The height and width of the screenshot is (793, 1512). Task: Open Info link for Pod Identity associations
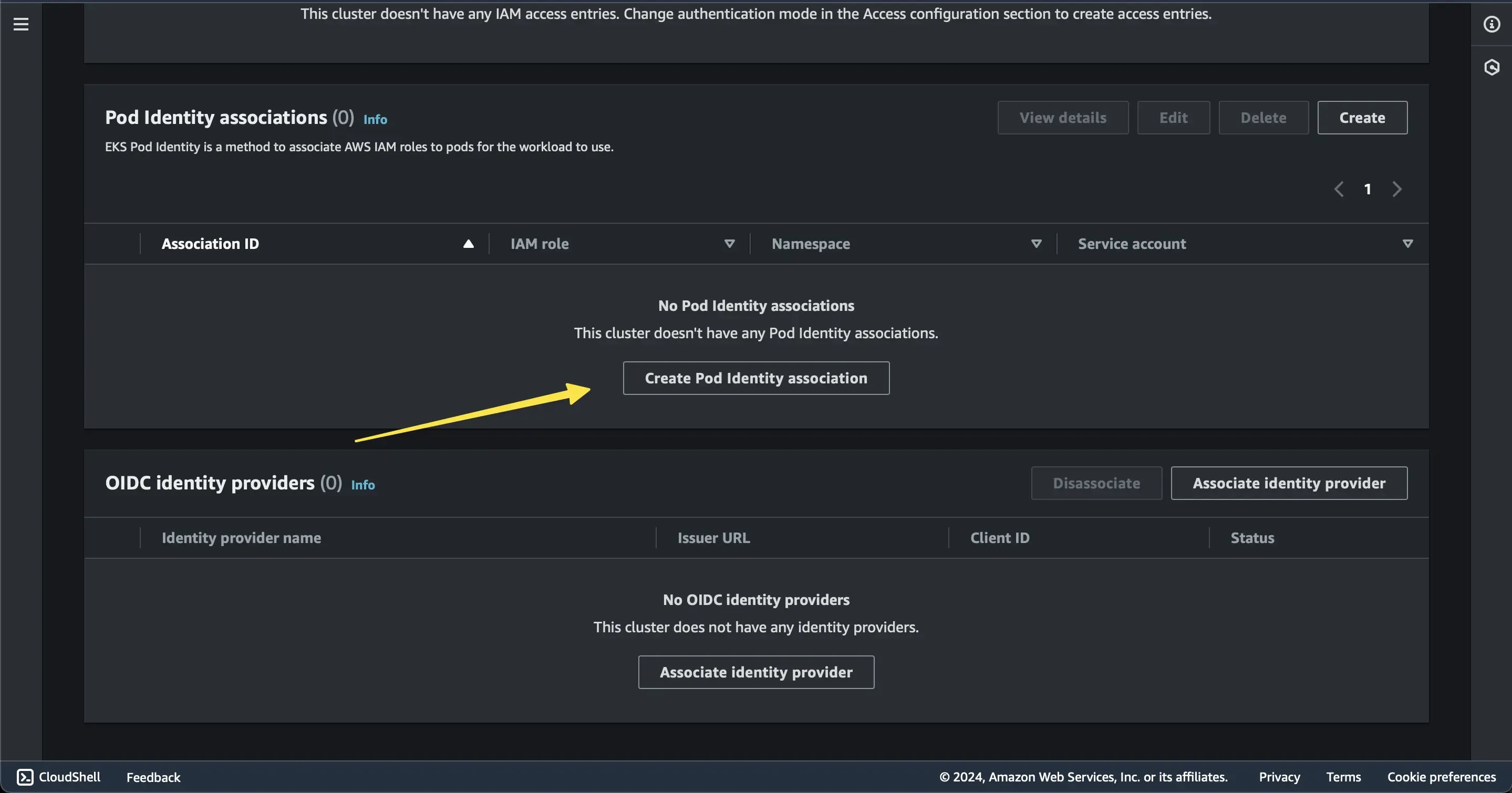375,120
